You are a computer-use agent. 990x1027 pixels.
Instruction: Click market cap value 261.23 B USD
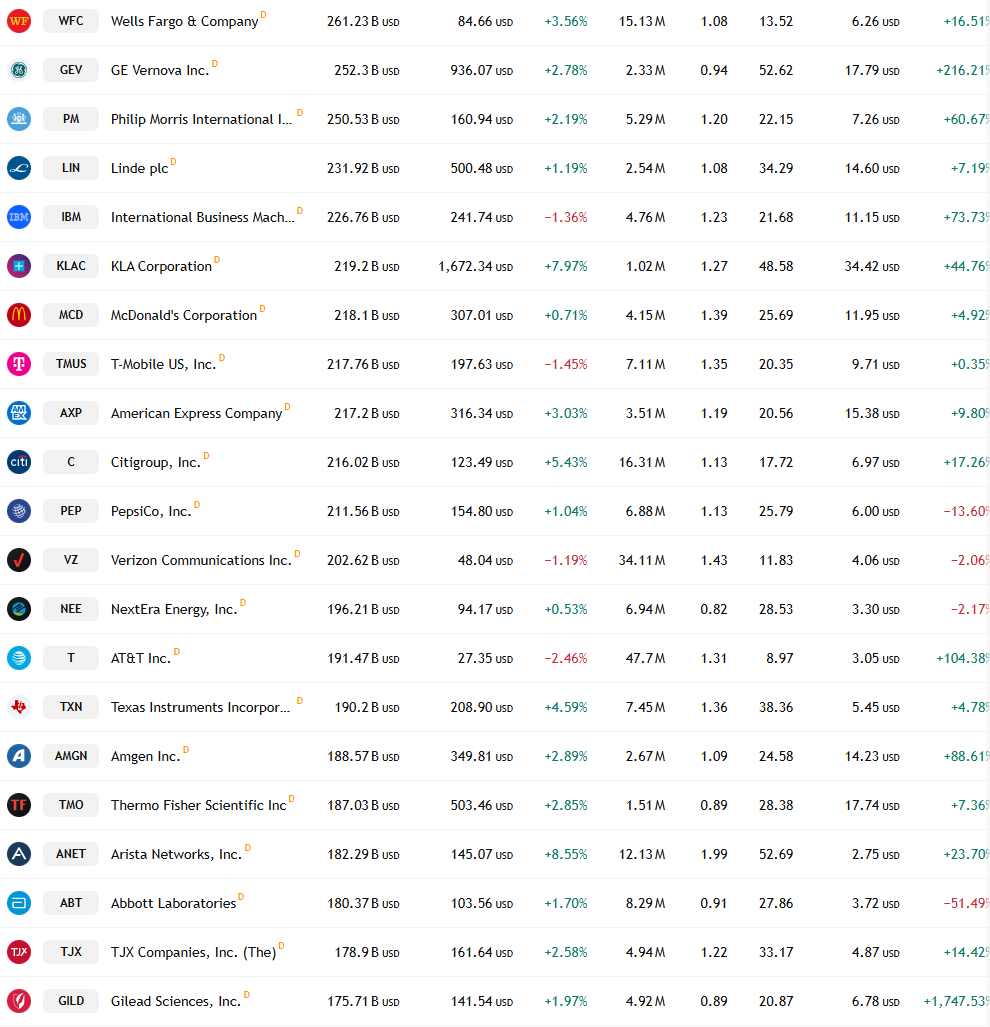363,22
